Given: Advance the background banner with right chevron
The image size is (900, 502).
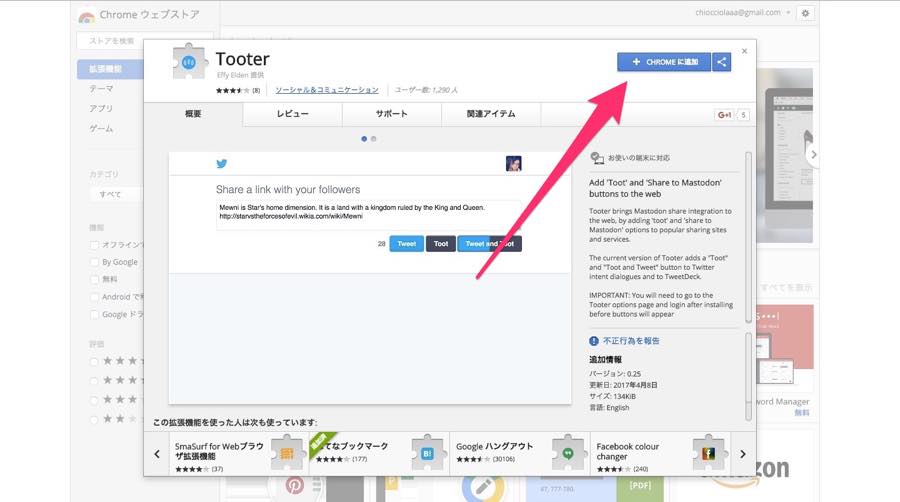Looking at the screenshot, I should (x=813, y=155).
